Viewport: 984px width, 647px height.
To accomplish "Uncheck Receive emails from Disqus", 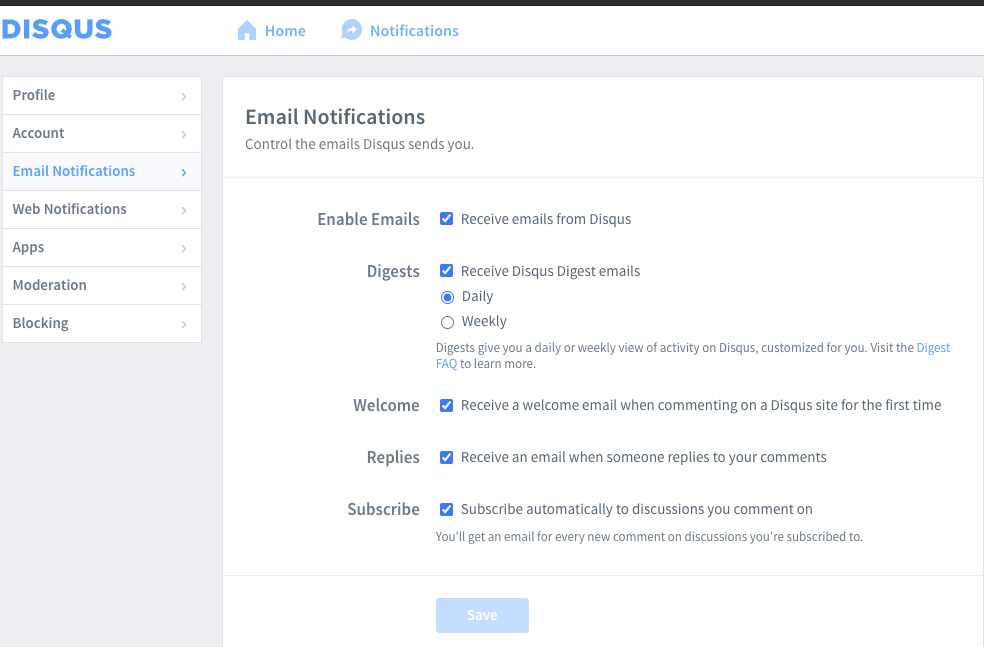I will 447,219.
